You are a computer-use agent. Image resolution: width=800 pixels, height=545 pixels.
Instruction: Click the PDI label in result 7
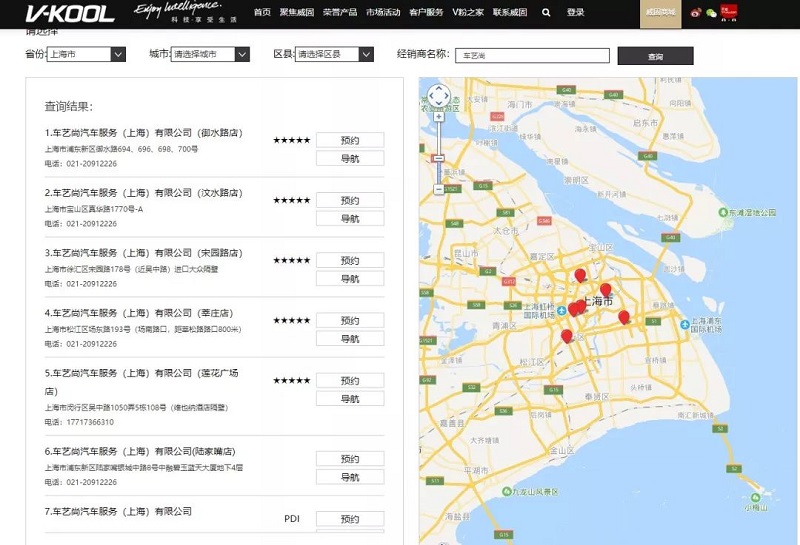(292, 518)
